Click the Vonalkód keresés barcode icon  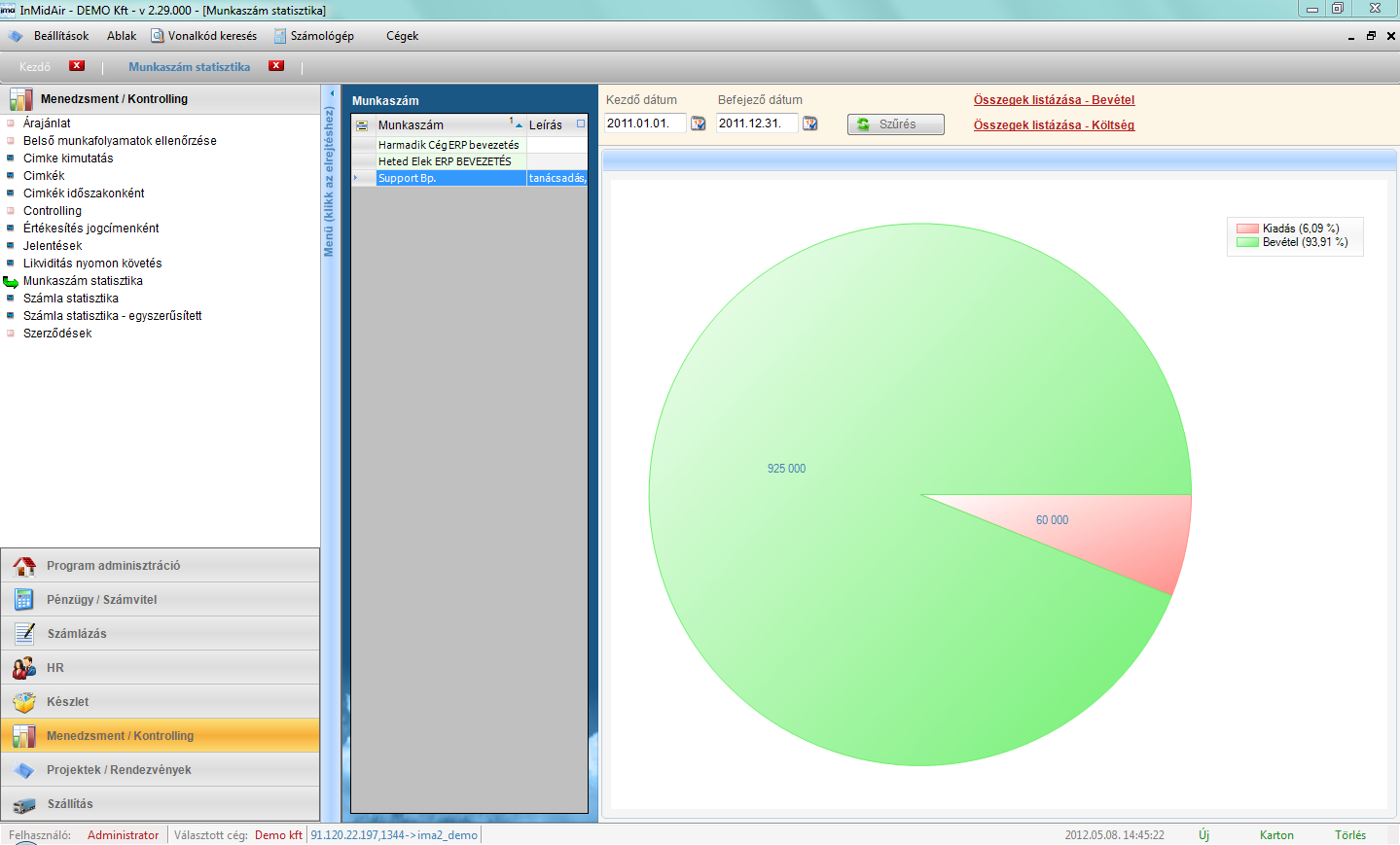[157, 36]
